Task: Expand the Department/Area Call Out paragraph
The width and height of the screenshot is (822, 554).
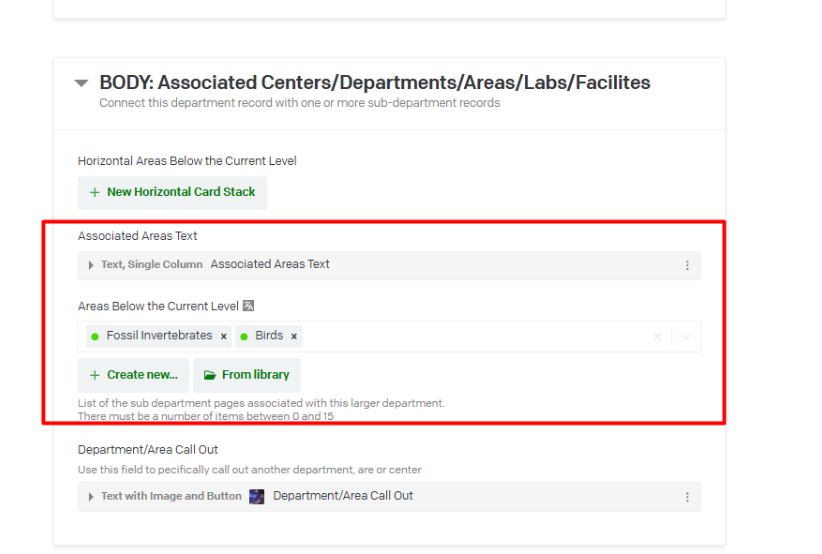Action: pos(91,496)
